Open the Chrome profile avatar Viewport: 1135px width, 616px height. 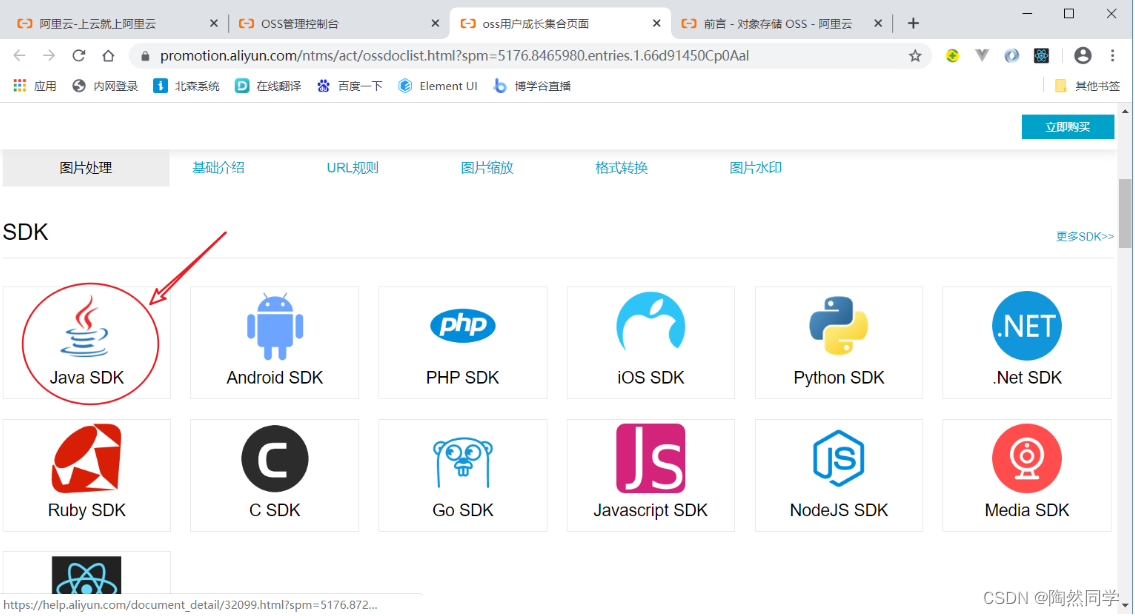pyautogui.click(x=1083, y=56)
